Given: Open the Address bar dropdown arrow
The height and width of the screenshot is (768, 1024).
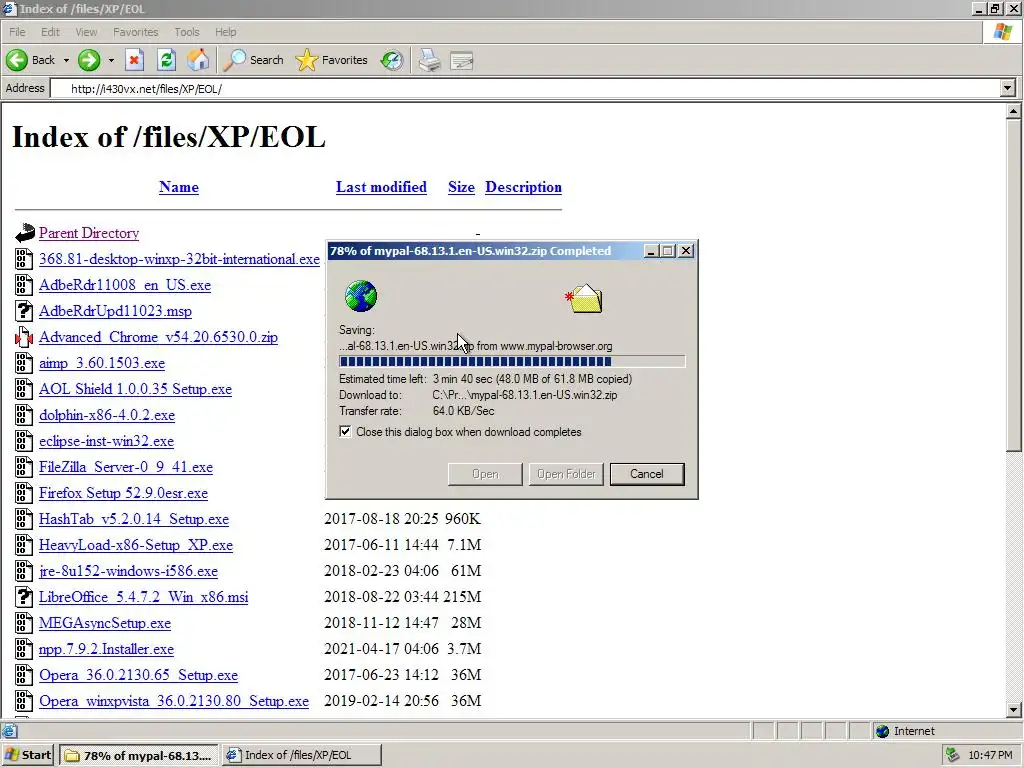Looking at the screenshot, I should (1008, 88).
